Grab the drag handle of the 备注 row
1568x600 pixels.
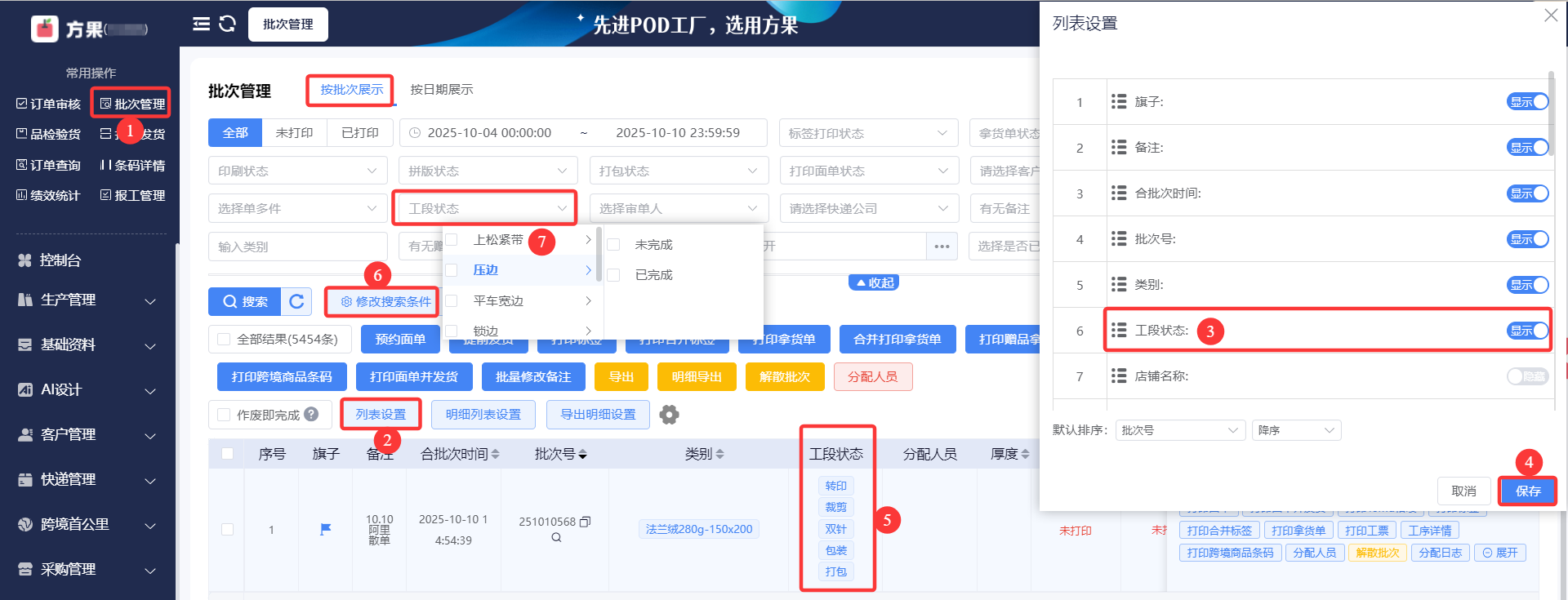1119,148
